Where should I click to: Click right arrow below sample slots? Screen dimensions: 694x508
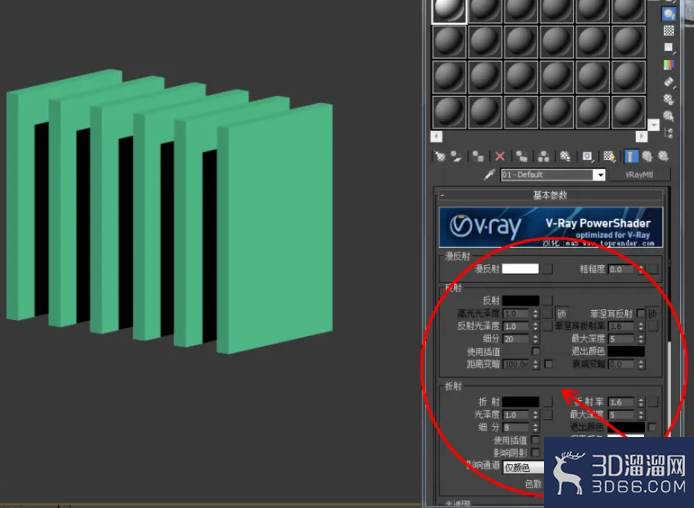pos(641,136)
